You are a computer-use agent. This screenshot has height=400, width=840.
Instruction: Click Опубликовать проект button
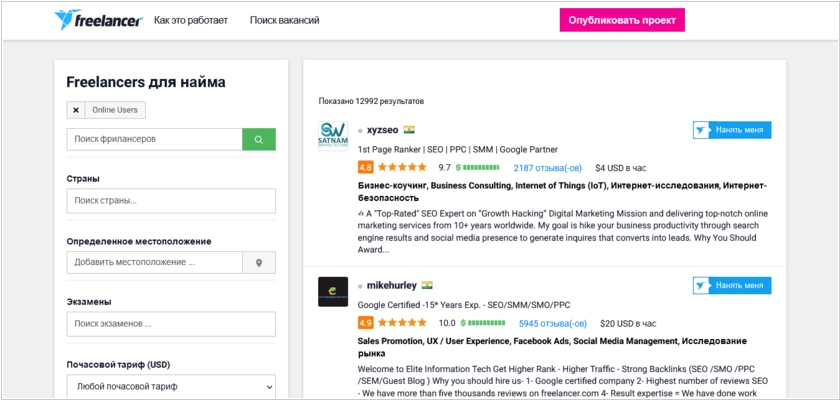[x=622, y=20]
